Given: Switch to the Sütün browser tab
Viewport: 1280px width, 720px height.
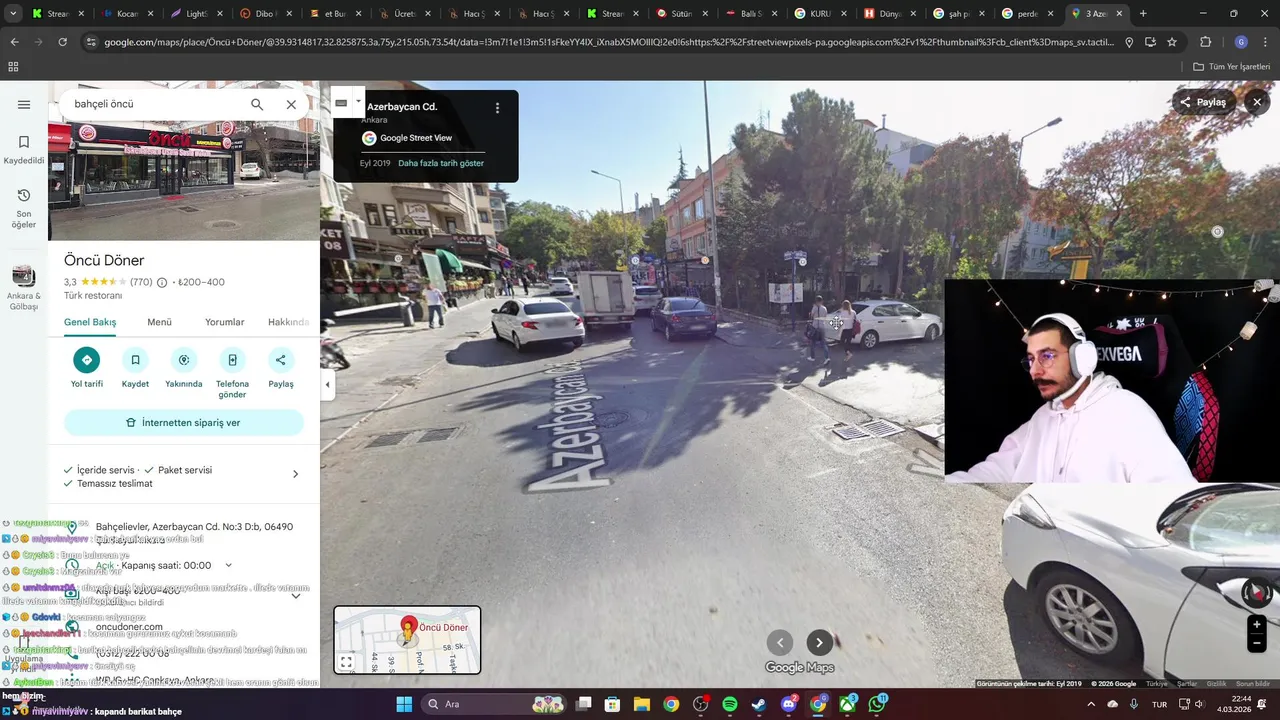Looking at the screenshot, I should (x=682, y=14).
